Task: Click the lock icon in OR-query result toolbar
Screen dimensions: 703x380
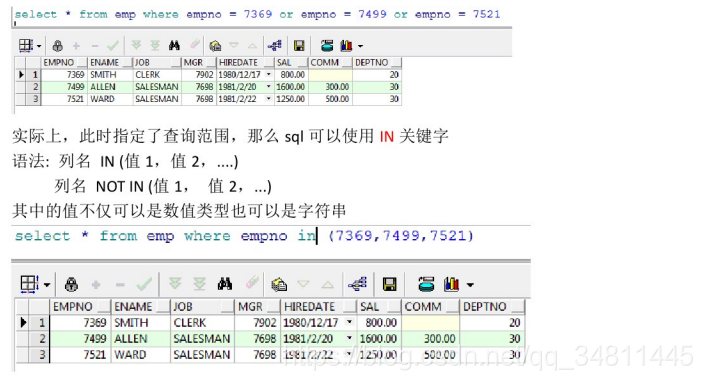Action: [57, 46]
